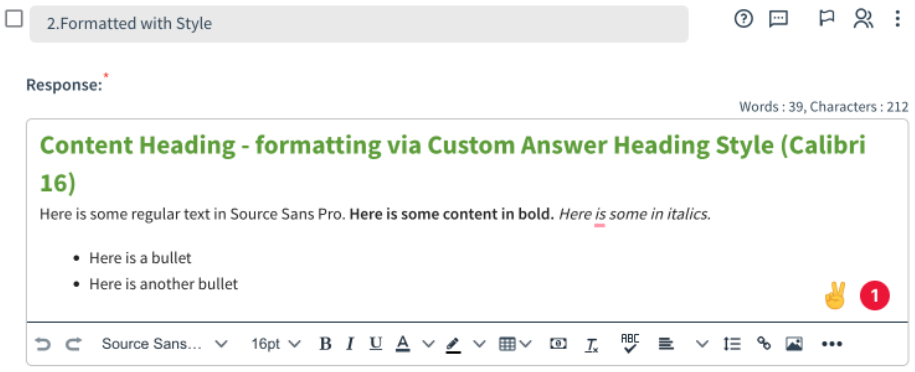Screen dimensions: 915x372
Task: Open the comments speech bubble icon
Action: click(778, 19)
